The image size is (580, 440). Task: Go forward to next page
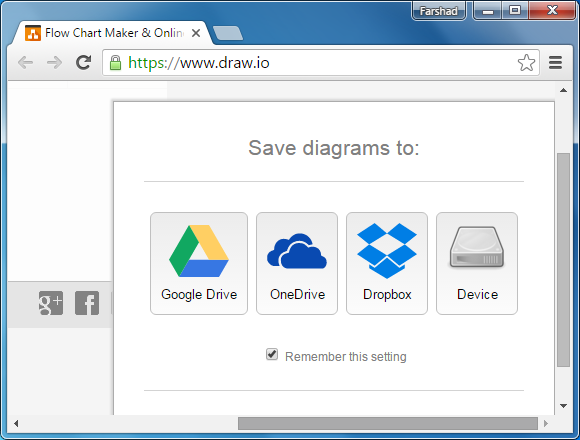tap(54, 62)
